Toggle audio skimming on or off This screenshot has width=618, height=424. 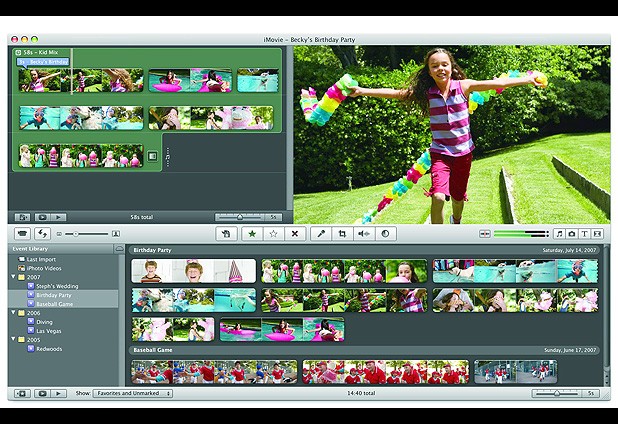pos(485,234)
